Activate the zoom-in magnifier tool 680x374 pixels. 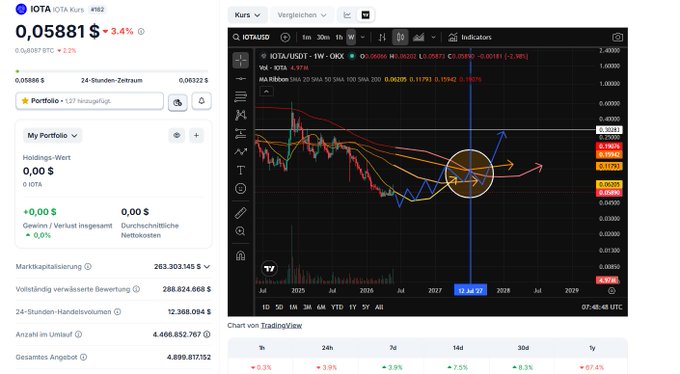pos(241,231)
